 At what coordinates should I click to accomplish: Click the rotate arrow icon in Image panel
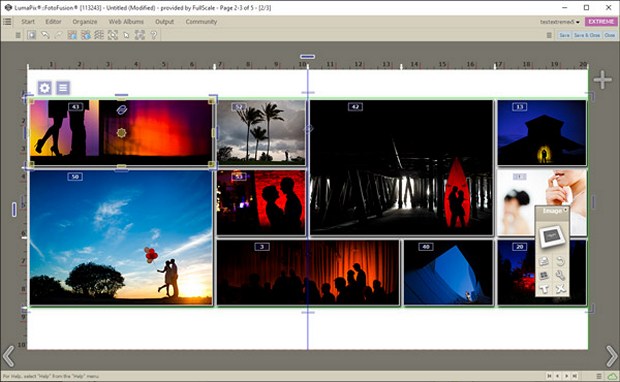[560, 261]
